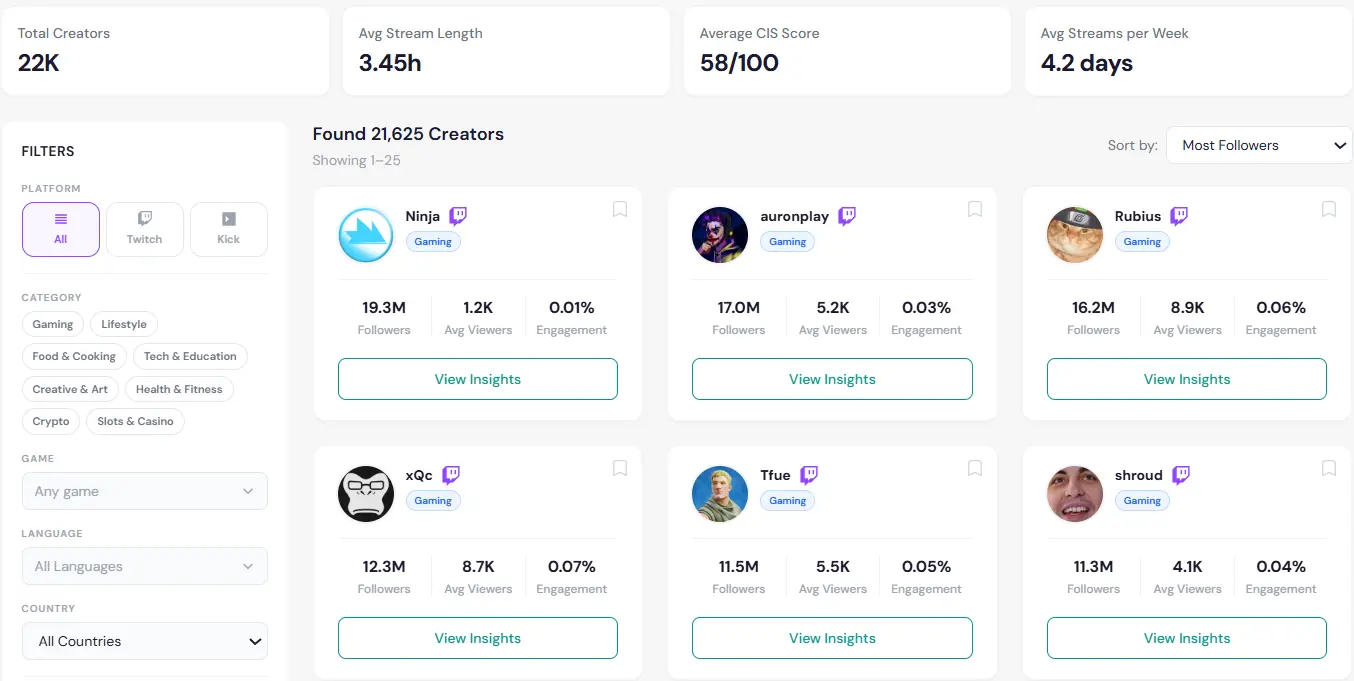
Task: Bookmark the xQc creator card
Action: tap(619, 468)
